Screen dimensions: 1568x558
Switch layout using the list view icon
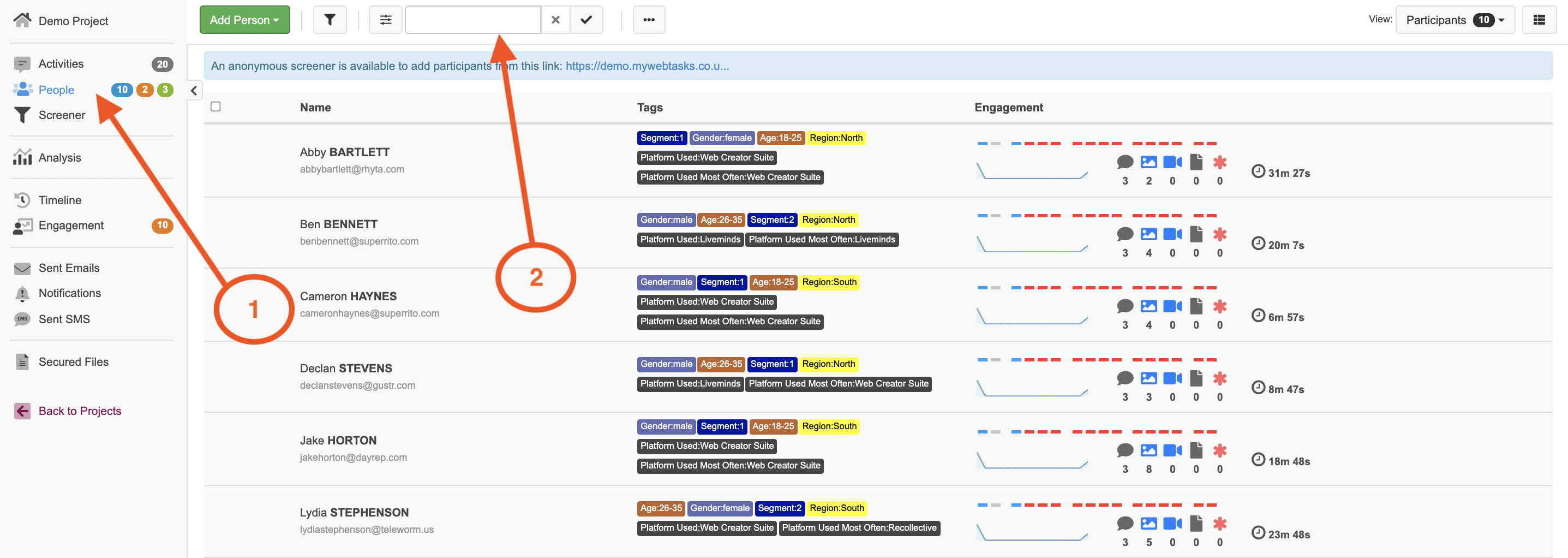[x=1539, y=20]
